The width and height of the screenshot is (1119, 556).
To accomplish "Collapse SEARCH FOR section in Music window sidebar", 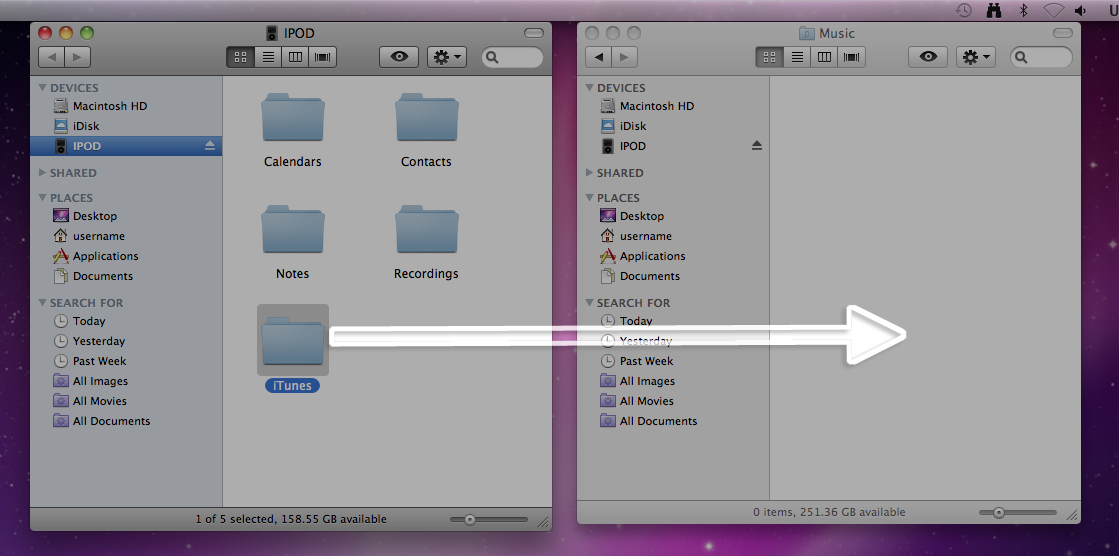I will pyautogui.click(x=589, y=303).
